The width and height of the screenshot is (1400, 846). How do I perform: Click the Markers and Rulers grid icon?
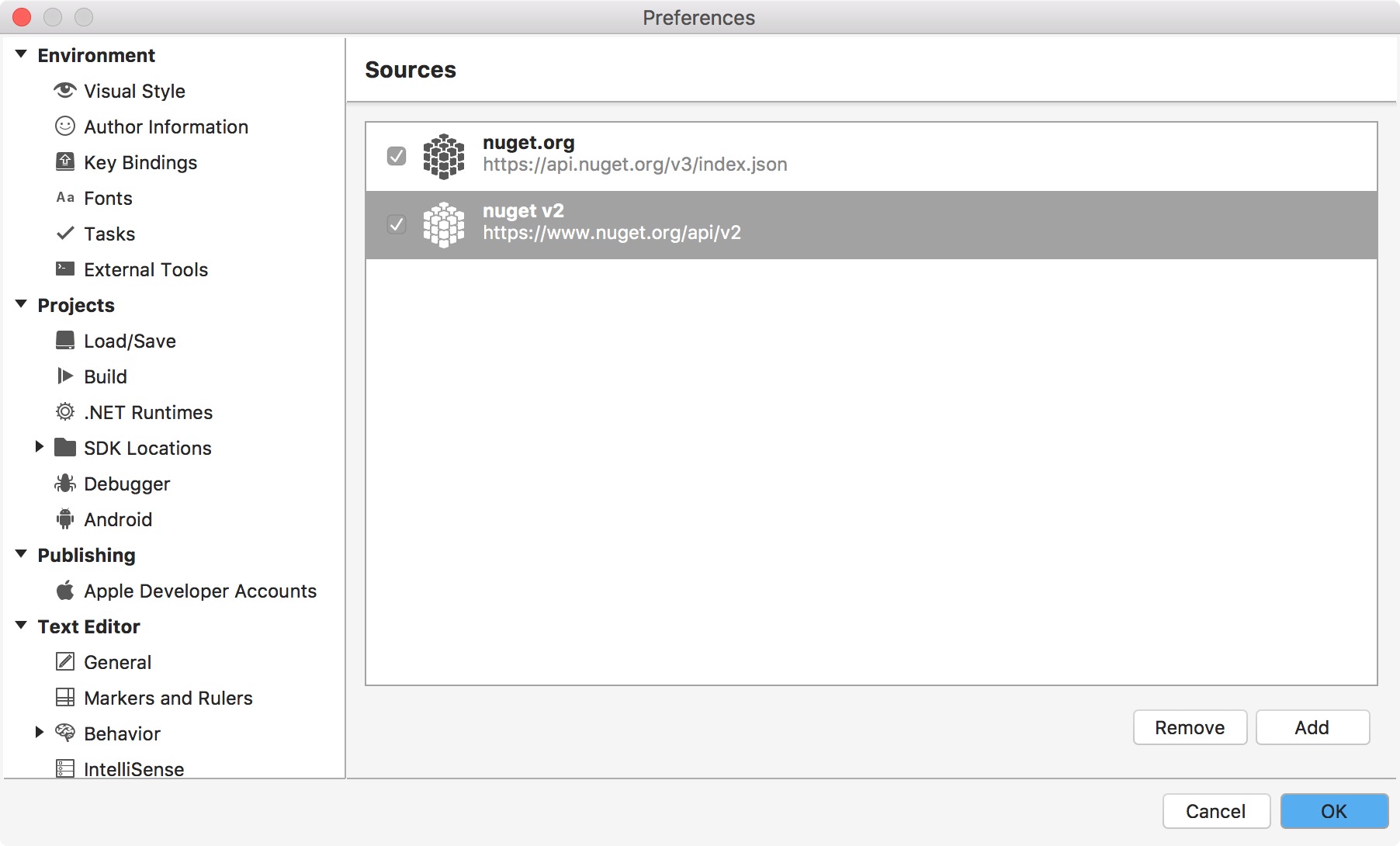pos(65,697)
